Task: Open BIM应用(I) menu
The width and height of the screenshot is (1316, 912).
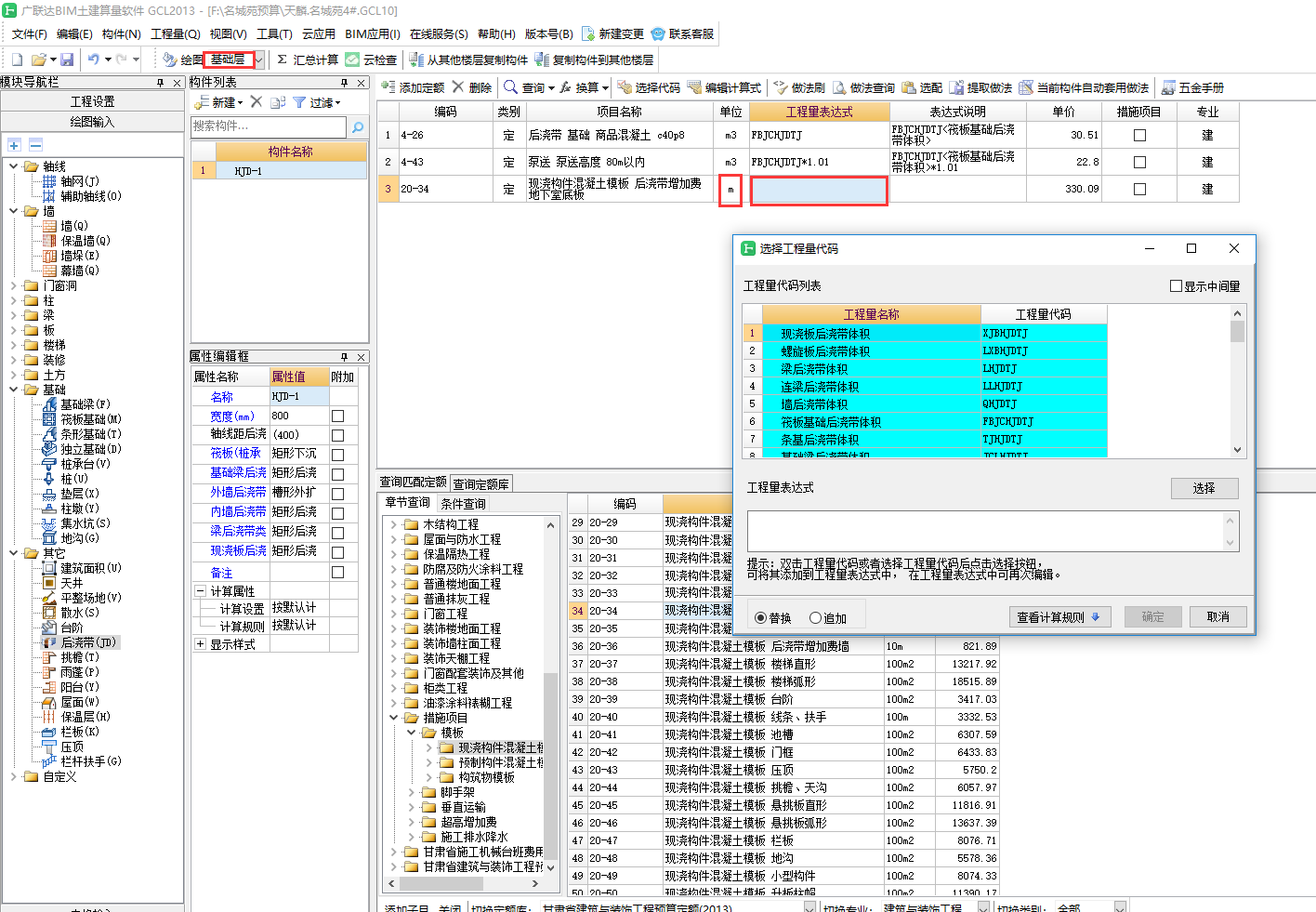Action: click(373, 34)
